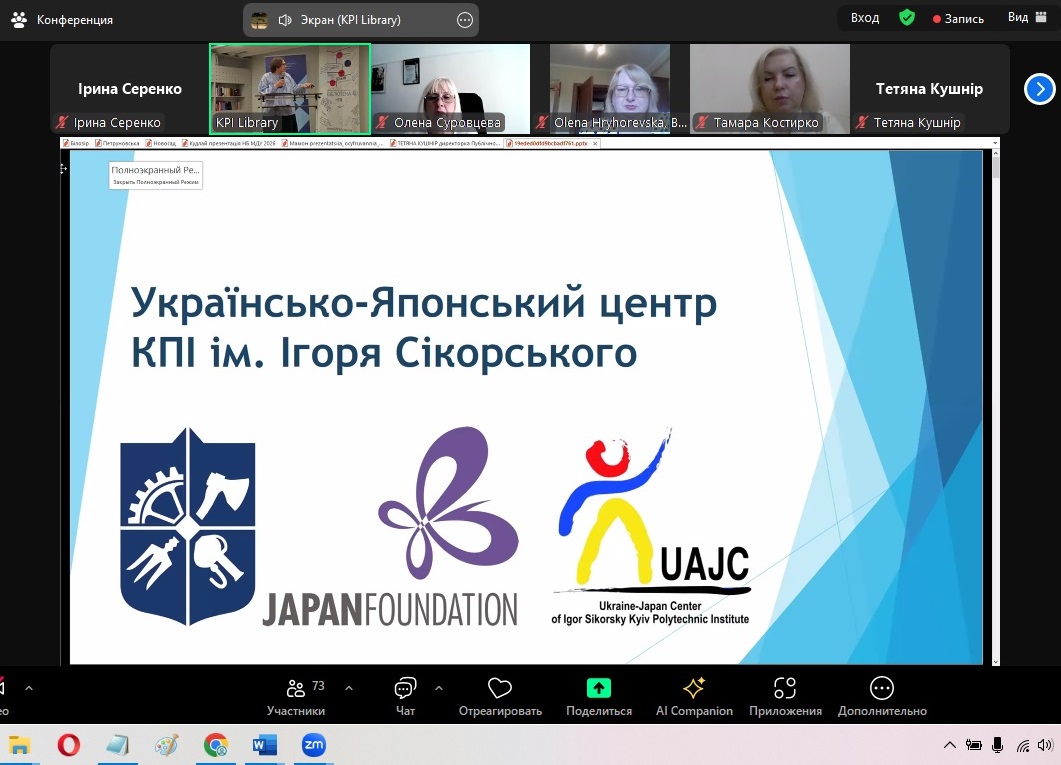Open Word from the taskbar

click(265, 745)
